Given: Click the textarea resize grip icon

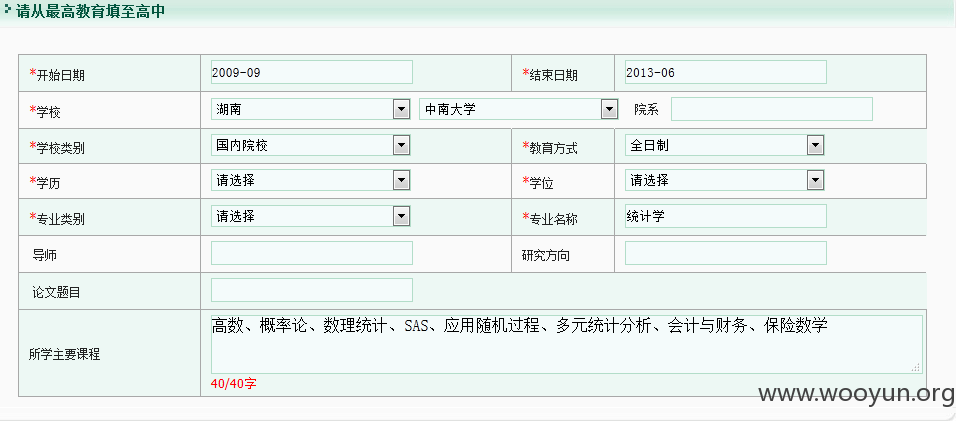Looking at the screenshot, I should (x=916, y=367).
